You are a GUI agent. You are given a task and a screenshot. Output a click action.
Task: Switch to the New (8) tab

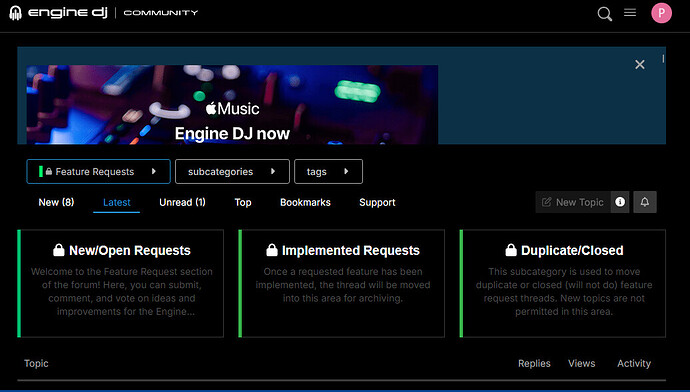56,202
